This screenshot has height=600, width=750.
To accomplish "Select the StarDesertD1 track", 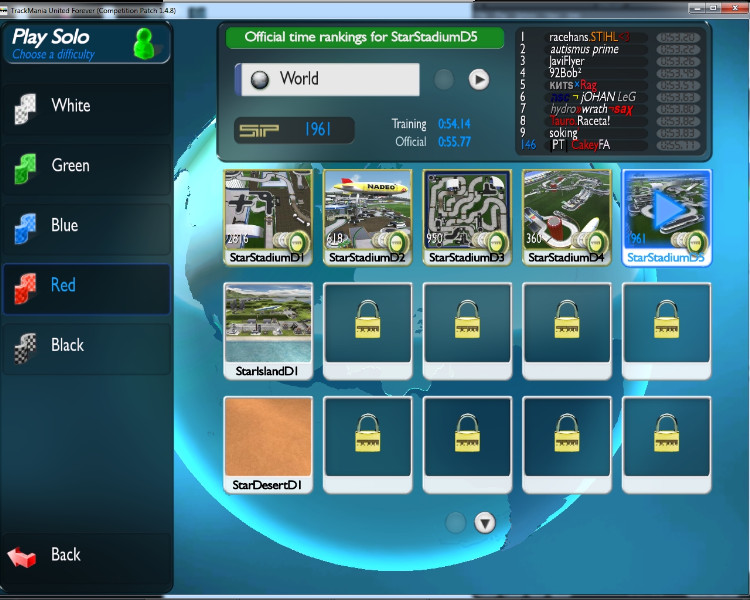I will pyautogui.click(x=267, y=438).
